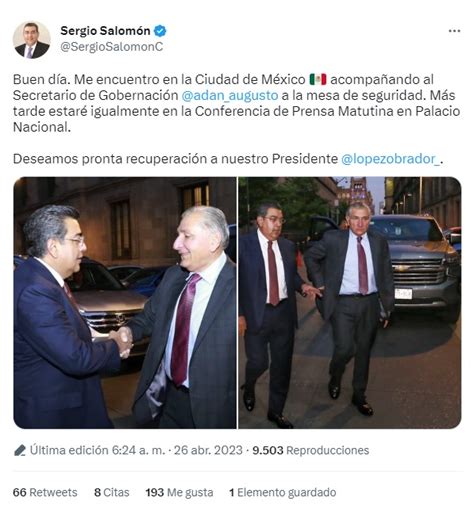
Task: Click the 26 abr. 2023 date
Action: click(x=208, y=450)
